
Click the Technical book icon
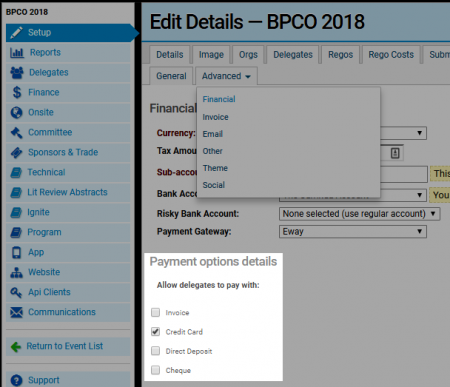click(x=16, y=172)
